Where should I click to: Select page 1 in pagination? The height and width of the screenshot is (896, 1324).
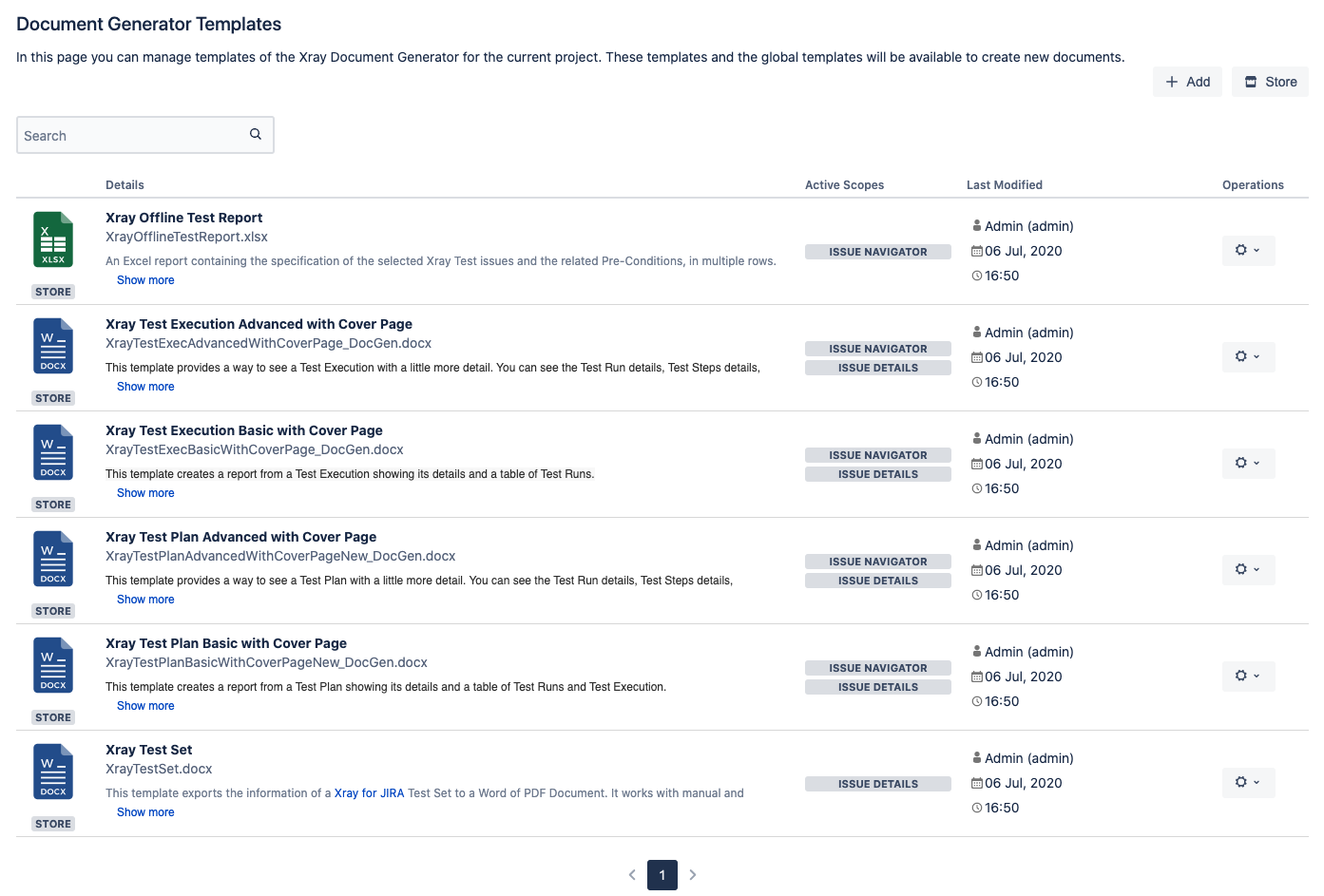point(662,875)
